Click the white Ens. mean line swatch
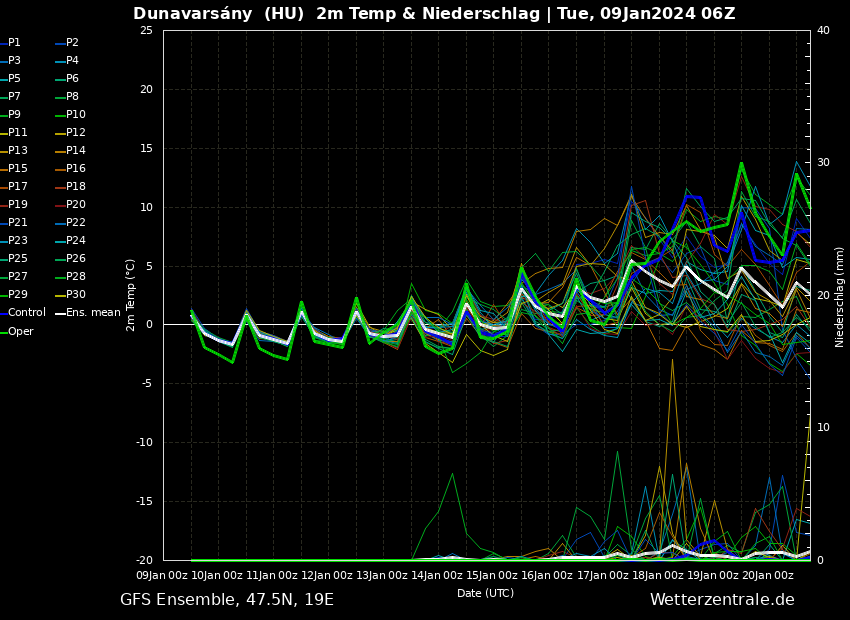Image resolution: width=850 pixels, height=620 pixels. point(60,314)
